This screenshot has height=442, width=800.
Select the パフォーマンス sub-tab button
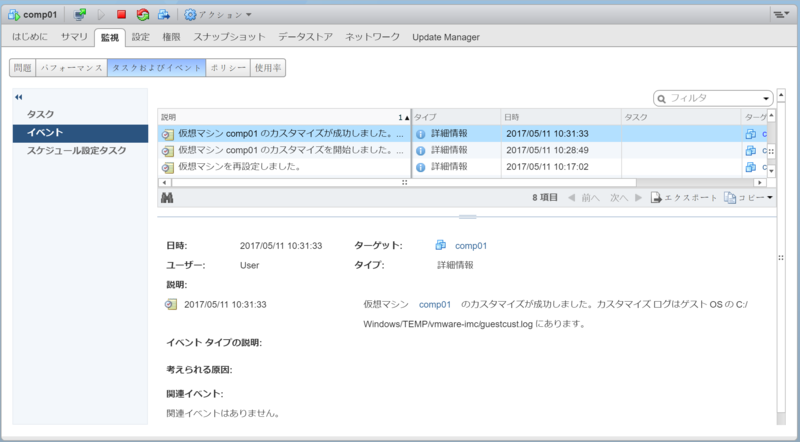pyautogui.click(x=71, y=67)
